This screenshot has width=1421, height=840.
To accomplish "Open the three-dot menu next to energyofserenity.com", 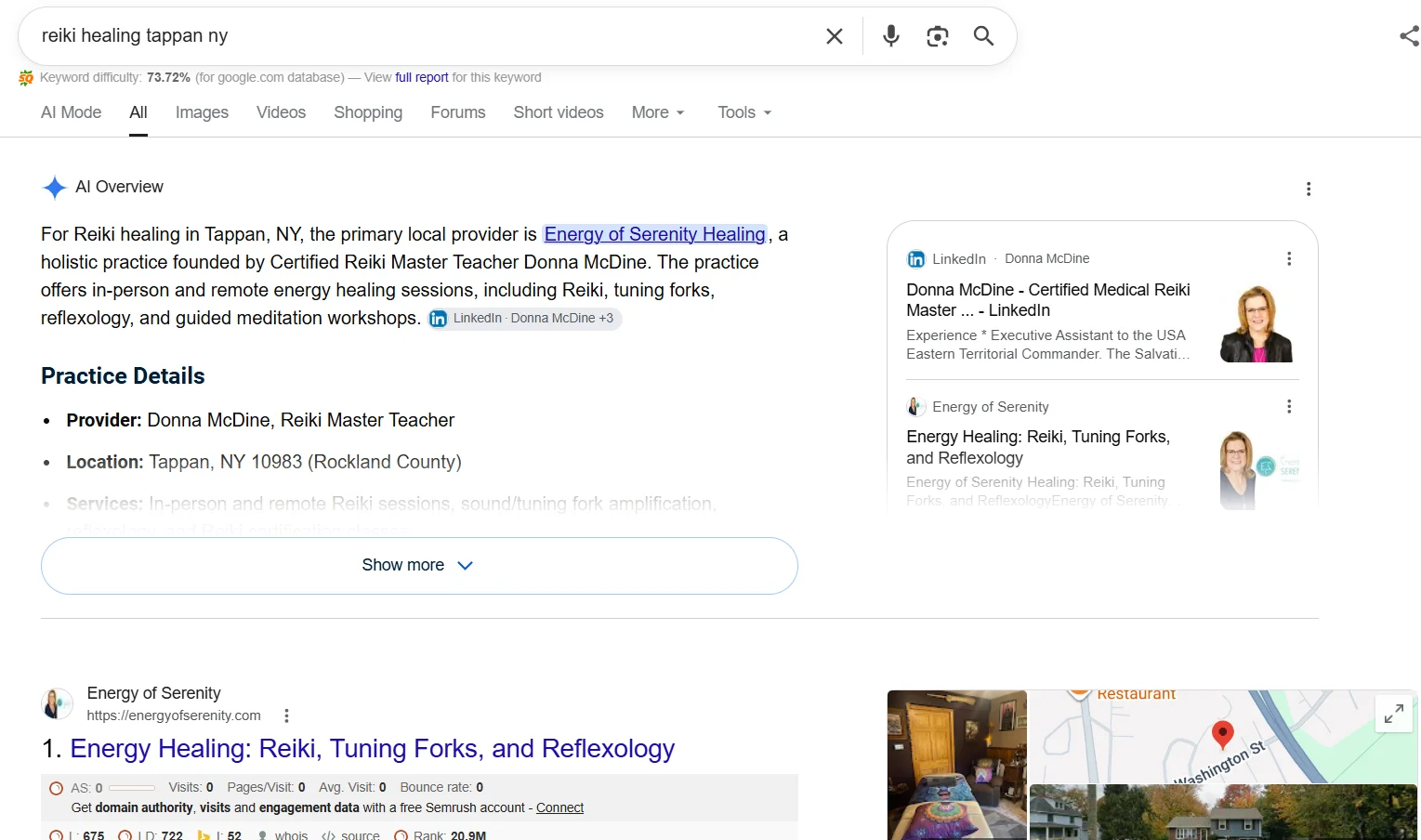I will [286, 715].
